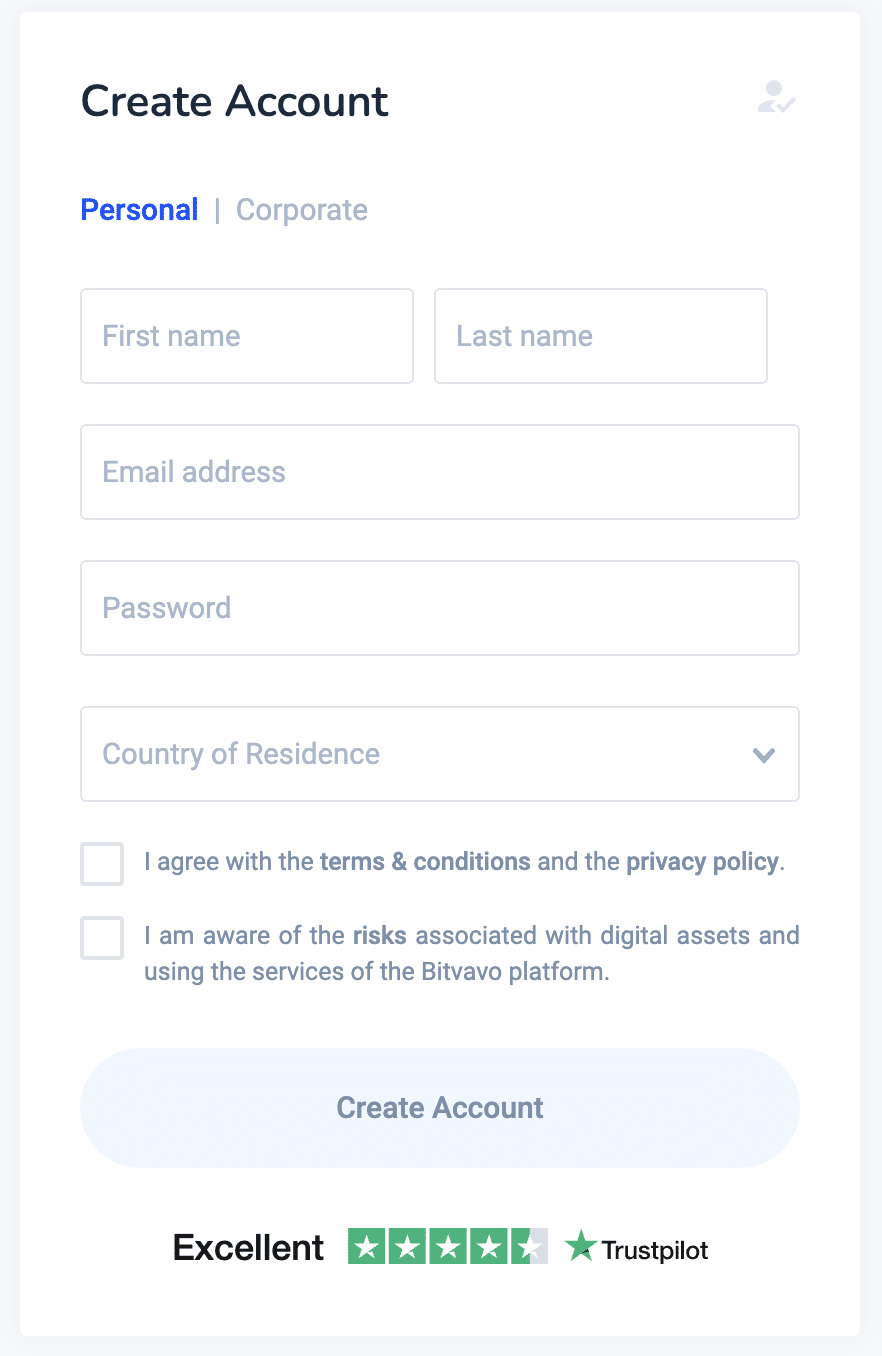Select the Personal account tab
882x1356 pixels.
click(x=139, y=210)
